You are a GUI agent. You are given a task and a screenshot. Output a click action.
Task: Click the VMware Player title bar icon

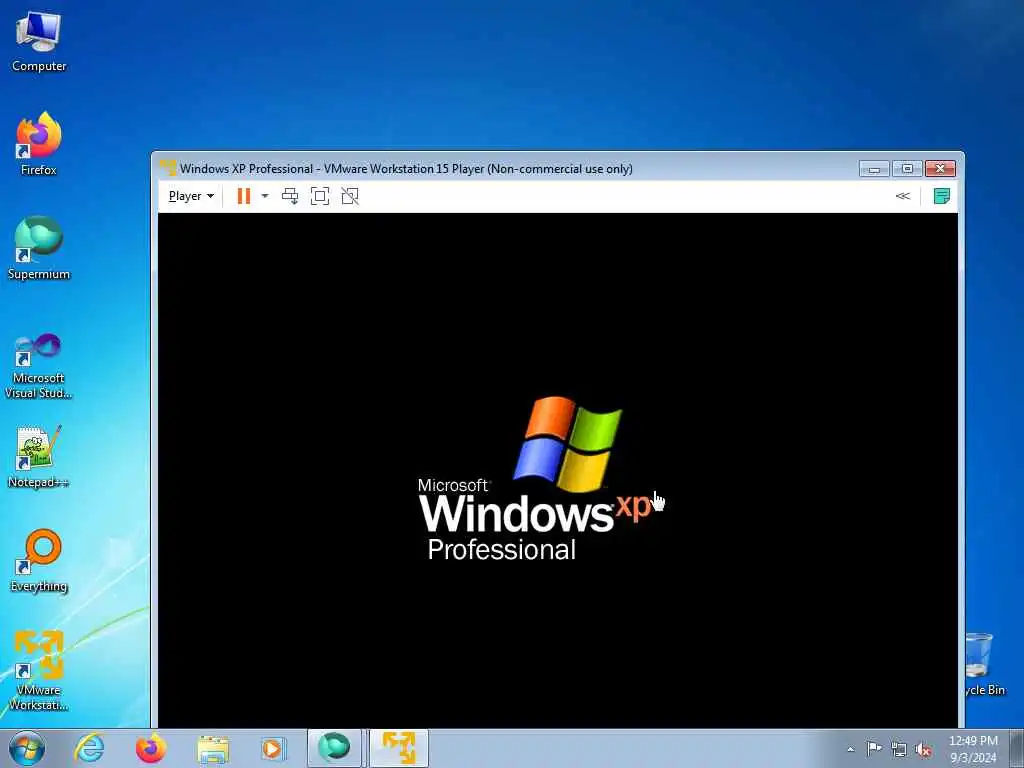[x=168, y=168]
